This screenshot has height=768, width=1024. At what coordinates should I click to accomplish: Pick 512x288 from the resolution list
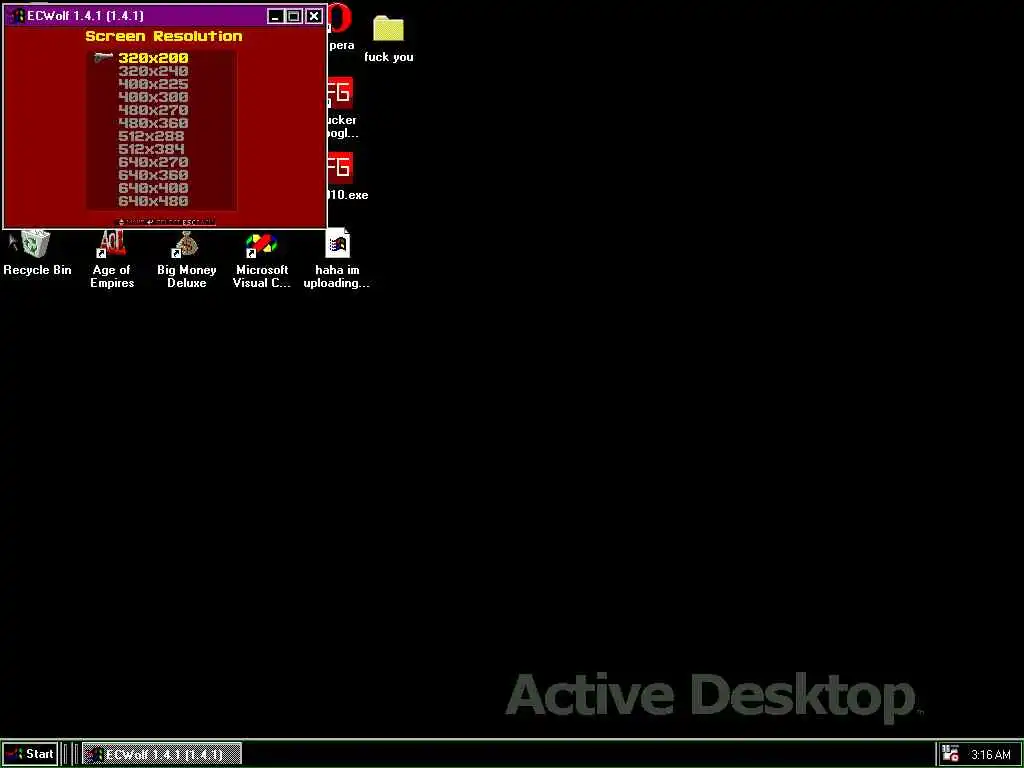pyautogui.click(x=152, y=136)
